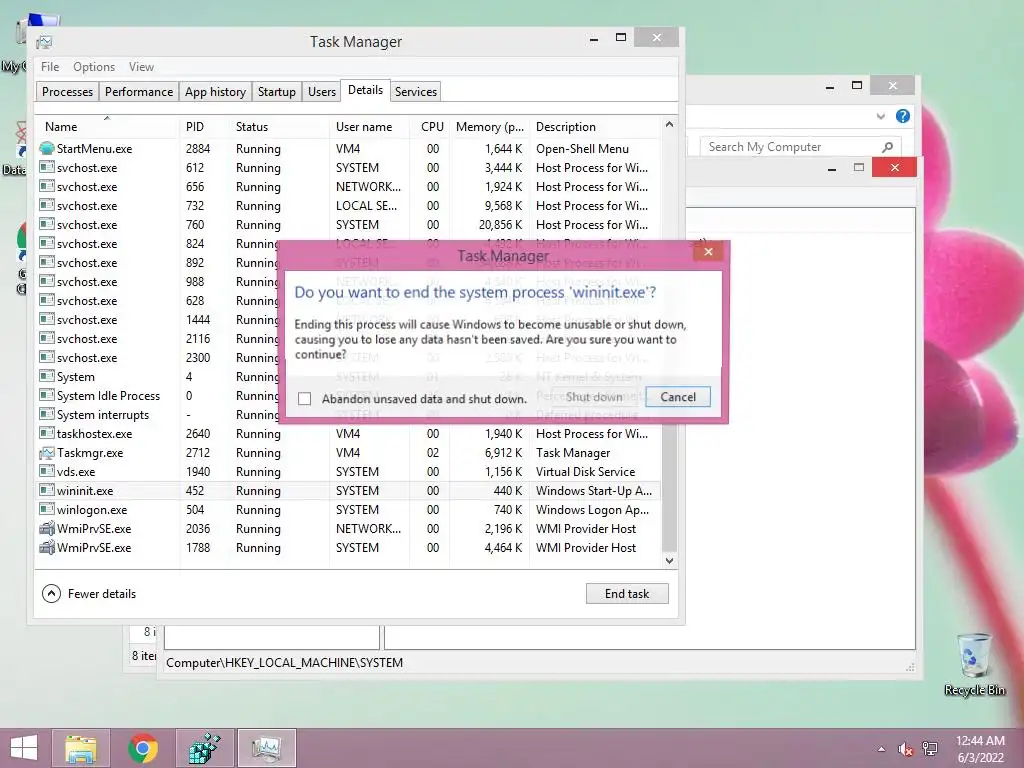Click Open-Shell Menu description text
This screenshot has height=768, width=1024.
coord(582,148)
